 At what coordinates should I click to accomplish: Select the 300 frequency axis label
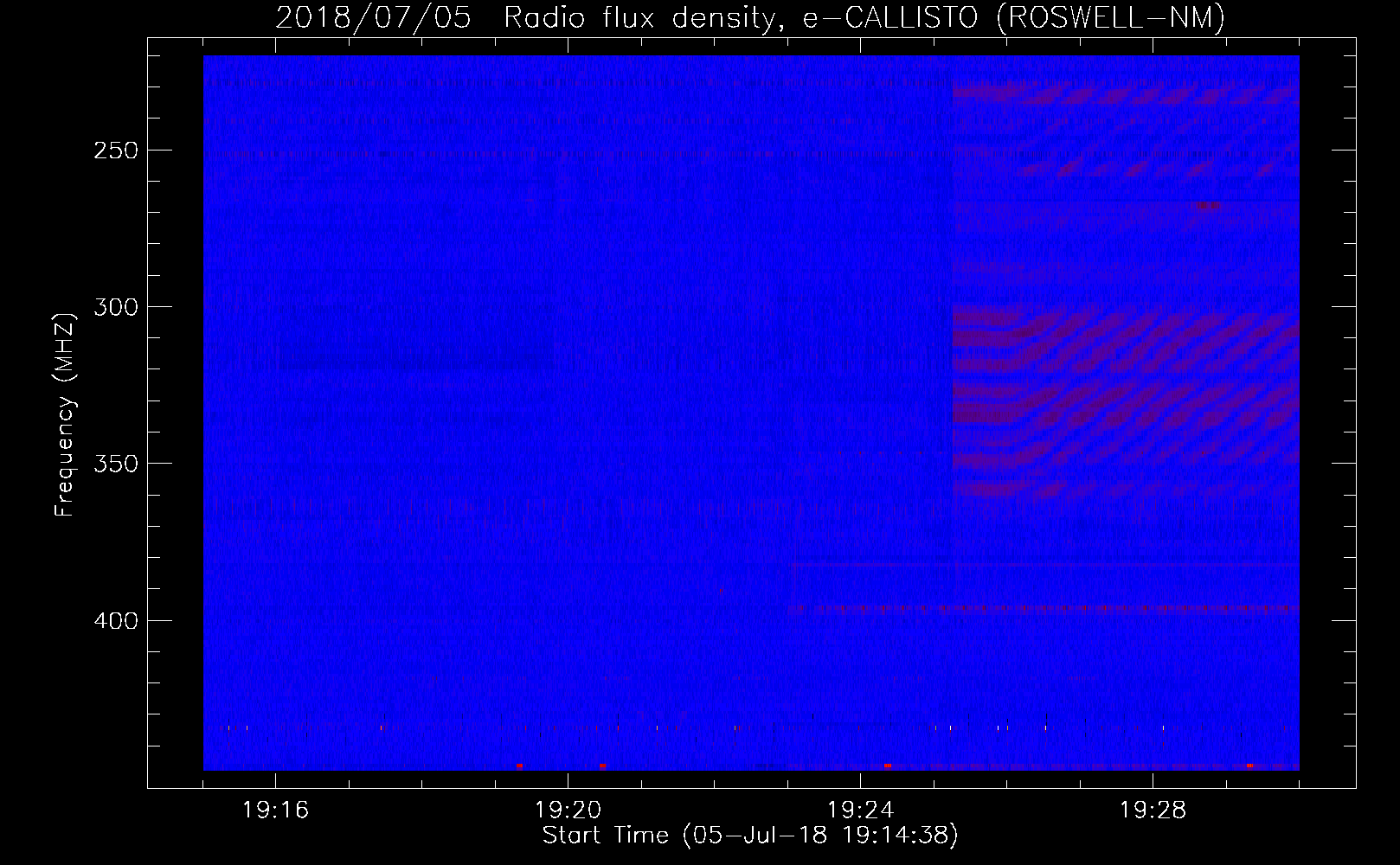tap(116, 307)
